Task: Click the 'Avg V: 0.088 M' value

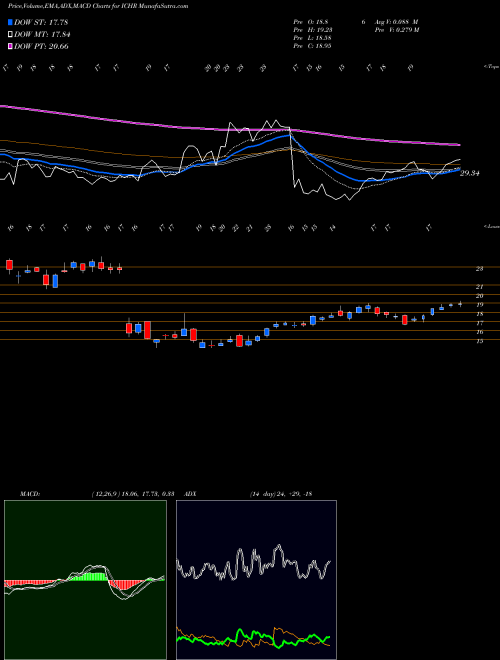Action: tap(396, 22)
